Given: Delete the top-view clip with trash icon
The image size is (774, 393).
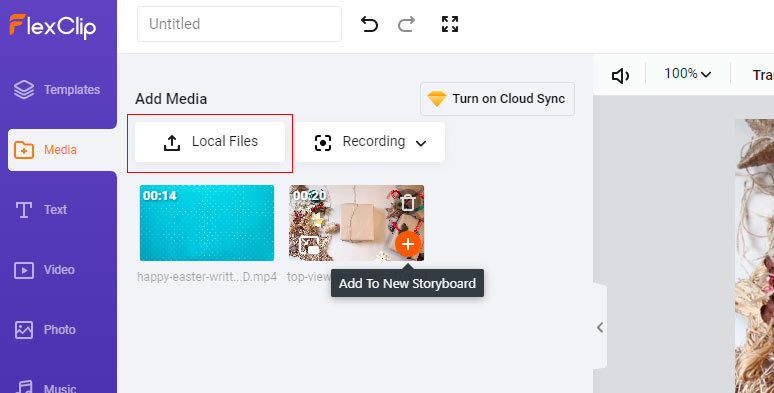Looking at the screenshot, I should [x=407, y=202].
